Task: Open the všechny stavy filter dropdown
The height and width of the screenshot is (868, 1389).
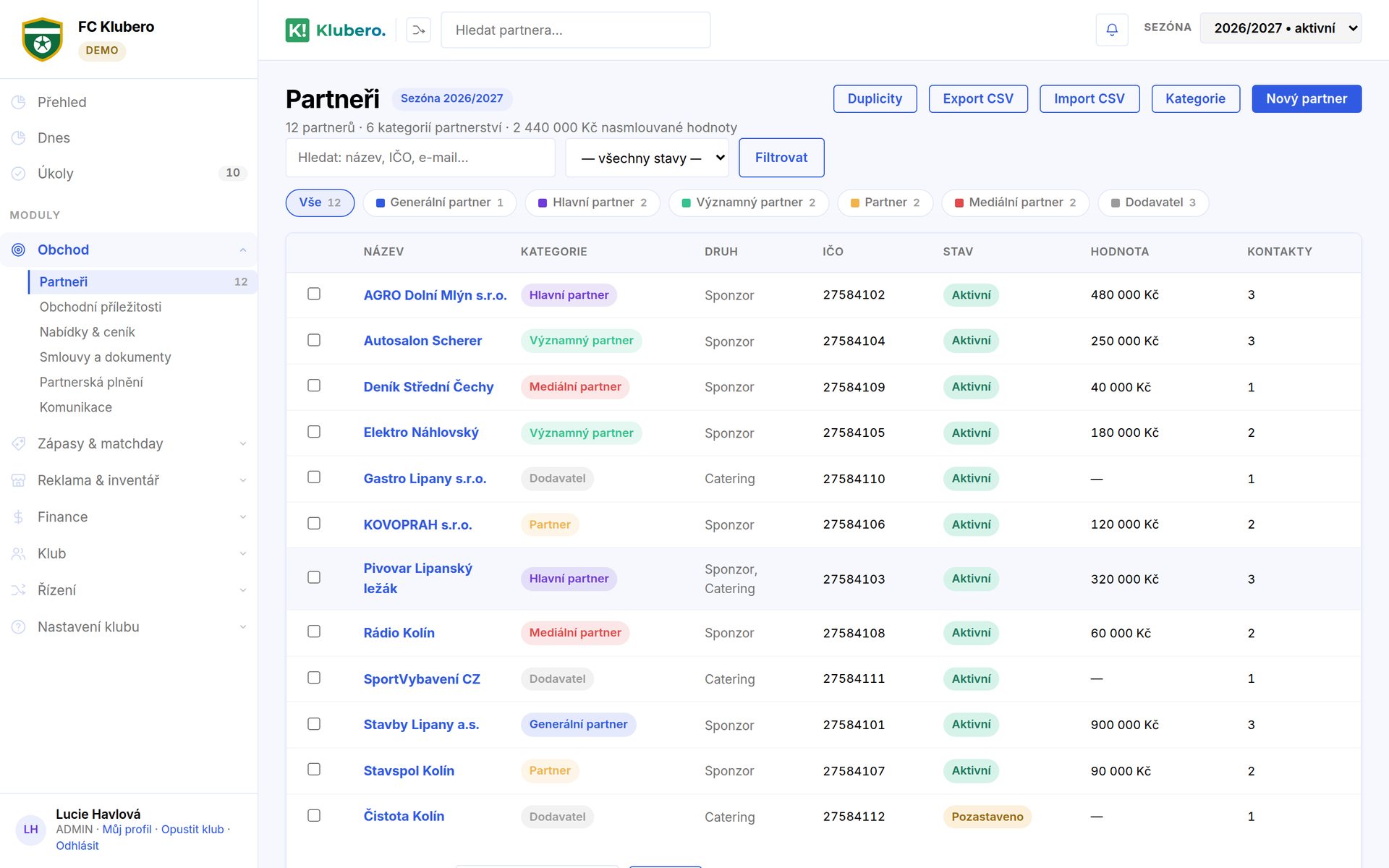Action: (x=647, y=158)
